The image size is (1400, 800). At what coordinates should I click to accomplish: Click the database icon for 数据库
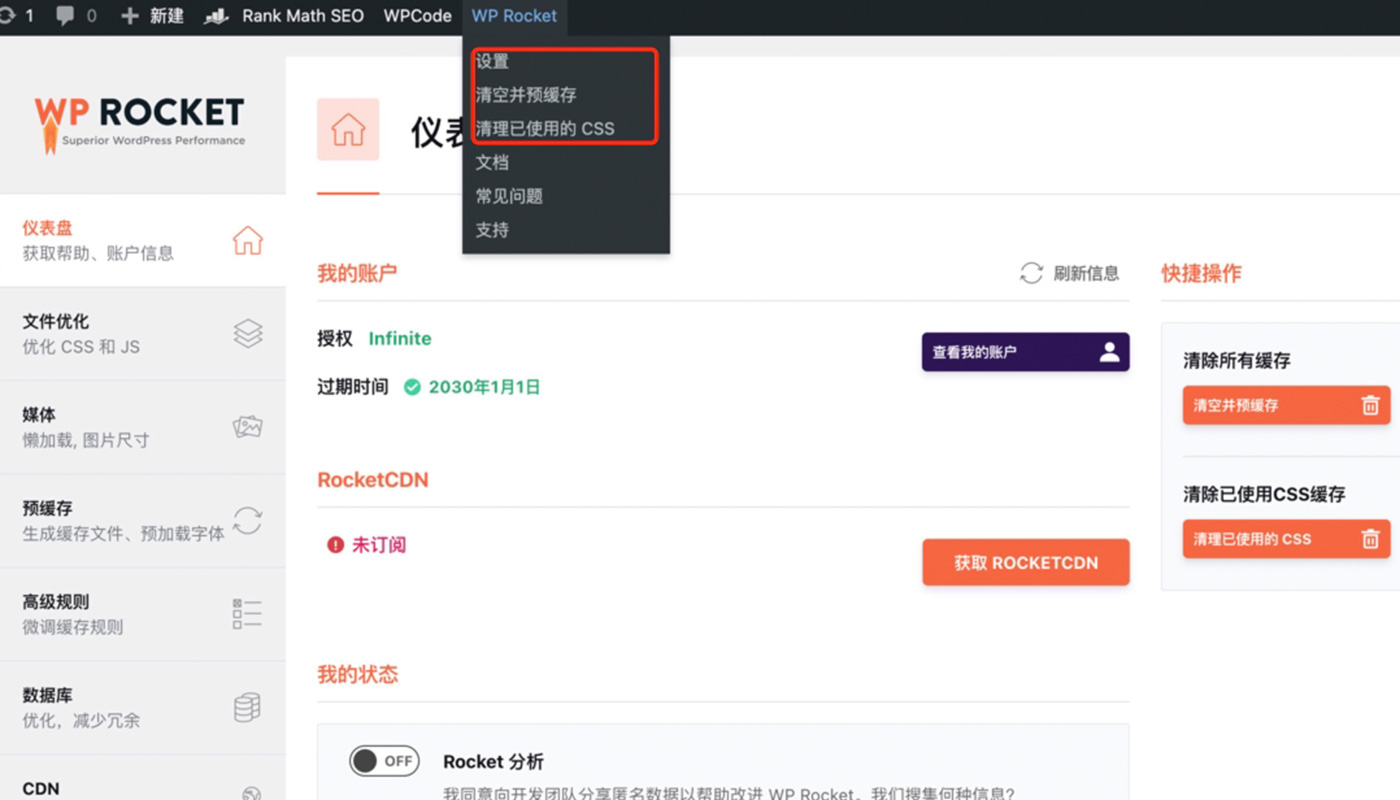click(247, 707)
